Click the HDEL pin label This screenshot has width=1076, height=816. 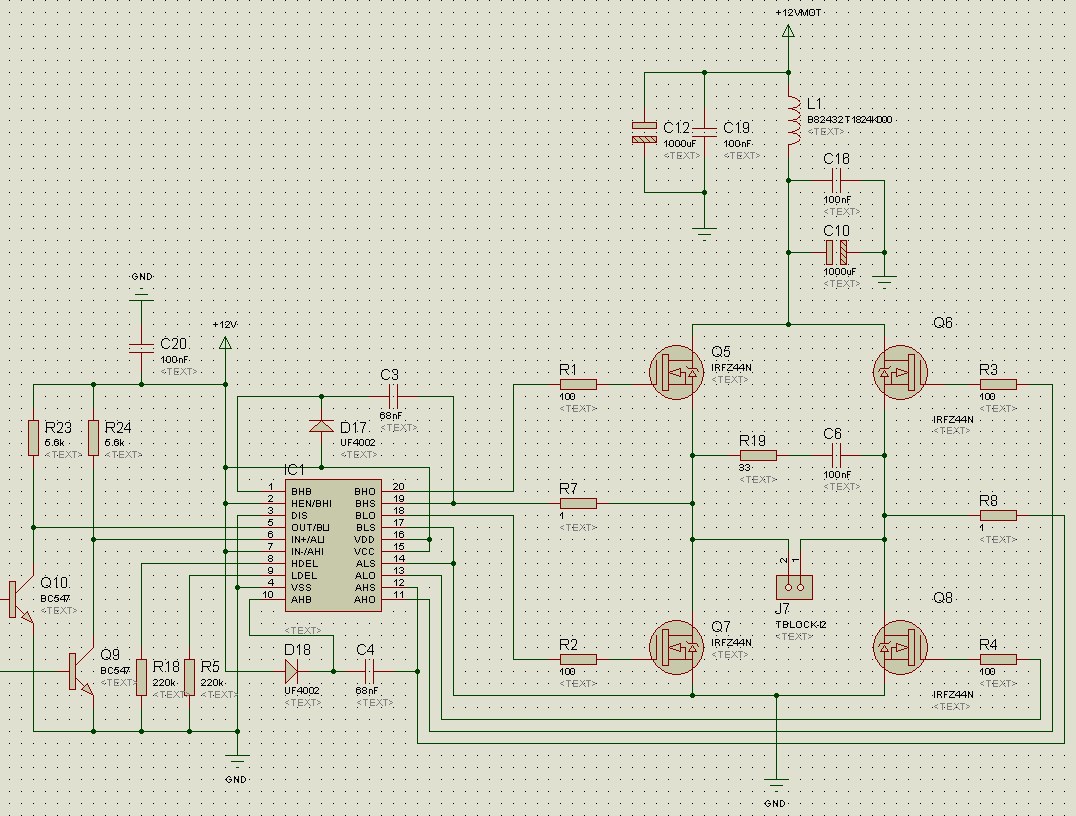click(x=304, y=564)
